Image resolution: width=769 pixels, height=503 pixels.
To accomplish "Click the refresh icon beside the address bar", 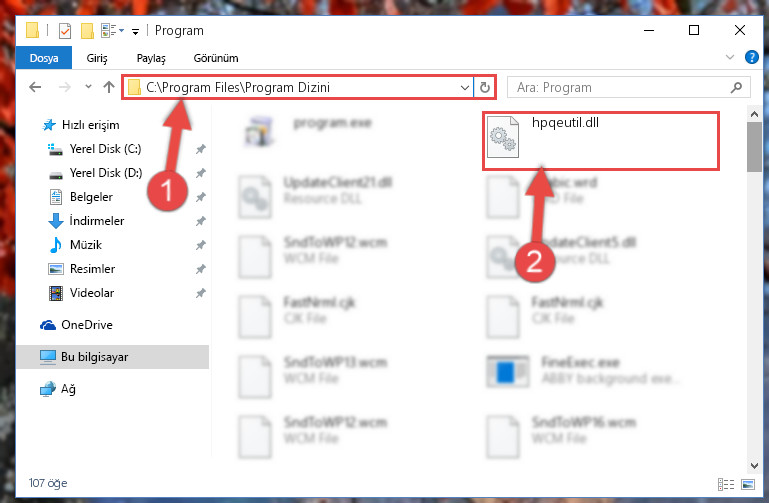I will [x=485, y=87].
